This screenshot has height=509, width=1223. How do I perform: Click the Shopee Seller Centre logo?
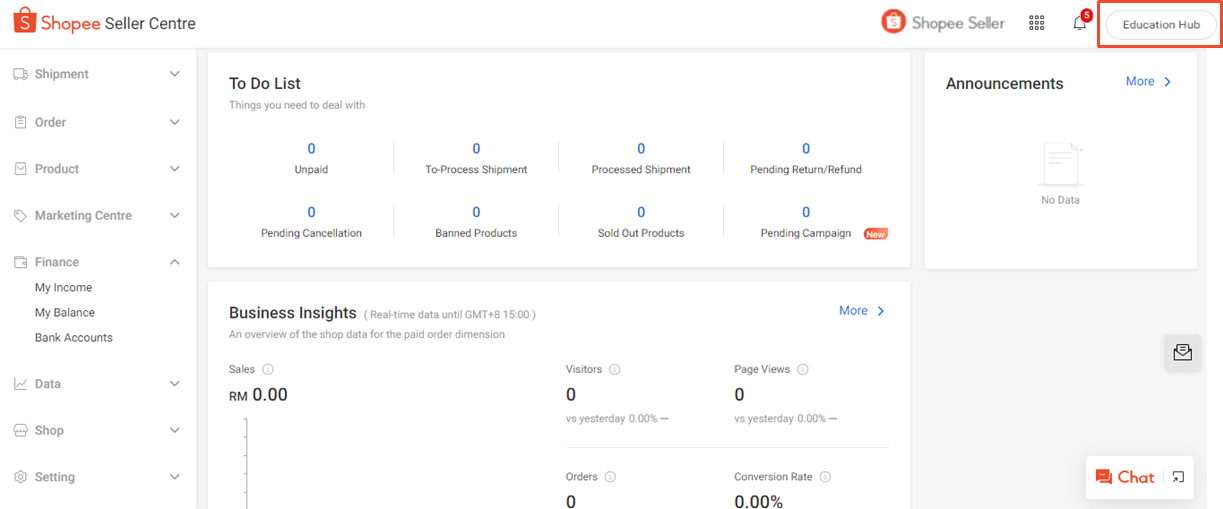point(104,23)
